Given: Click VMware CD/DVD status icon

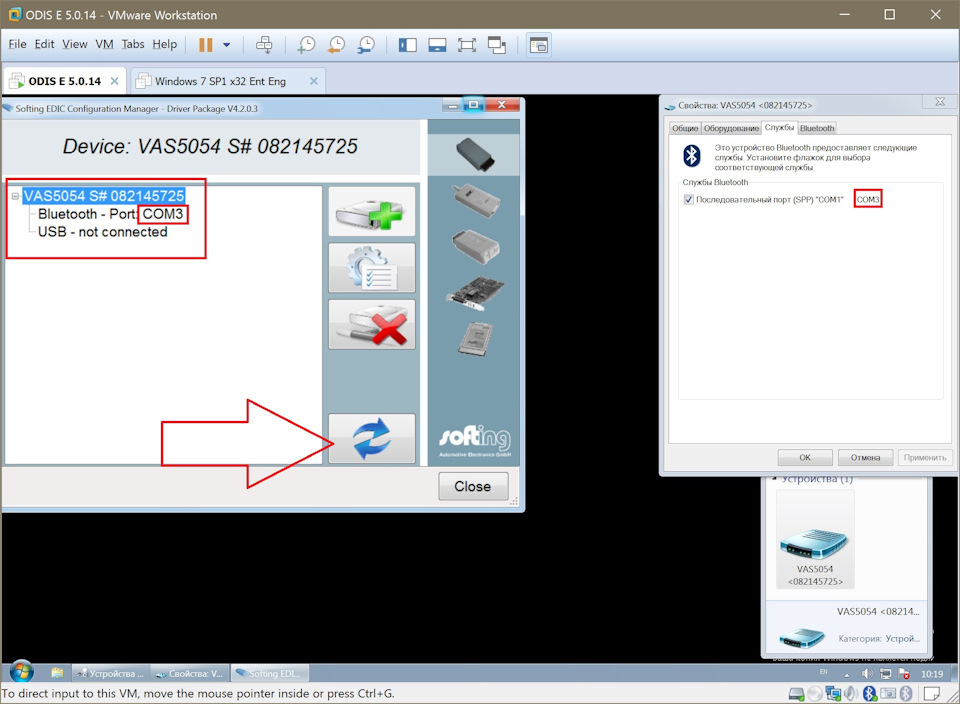Looking at the screenshot, I should pyautogui.click(x=814, y=694).
